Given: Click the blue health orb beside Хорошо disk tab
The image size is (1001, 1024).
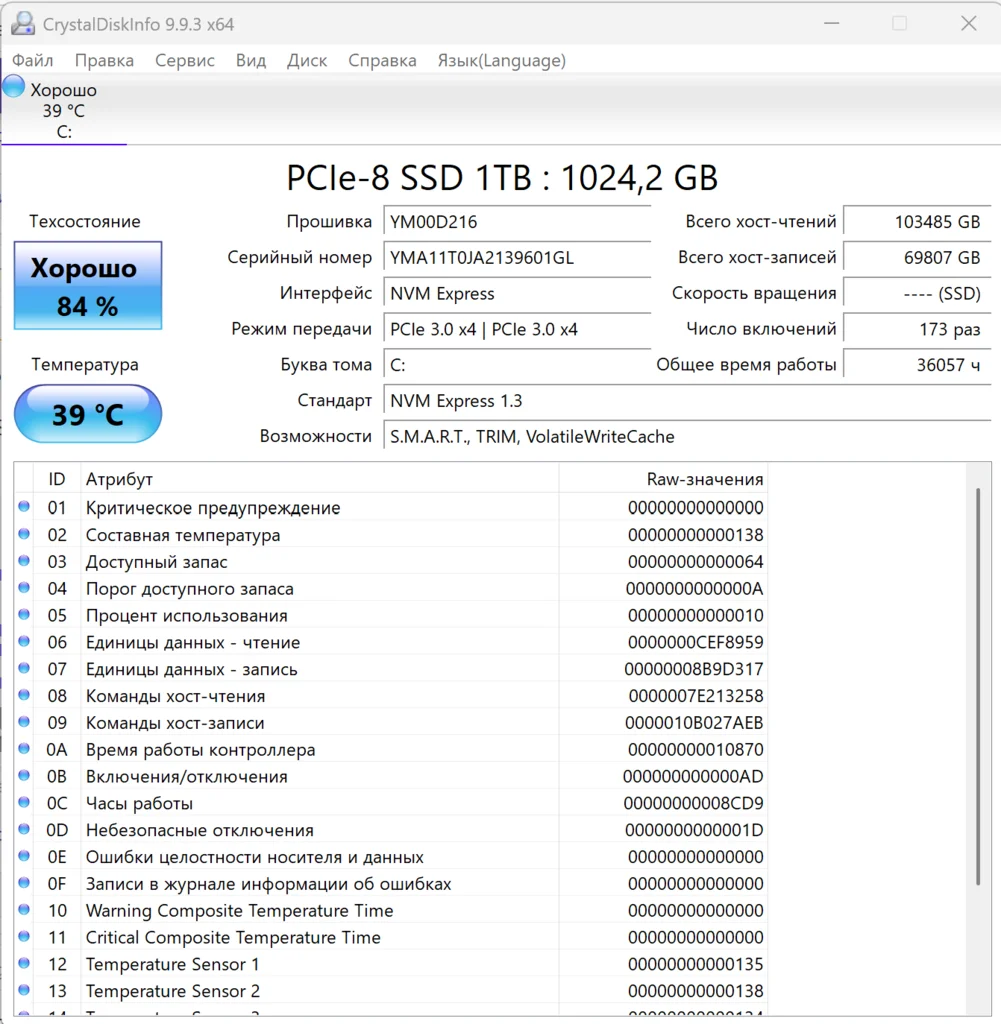Looking at the screenshot, I should (13, 87).
